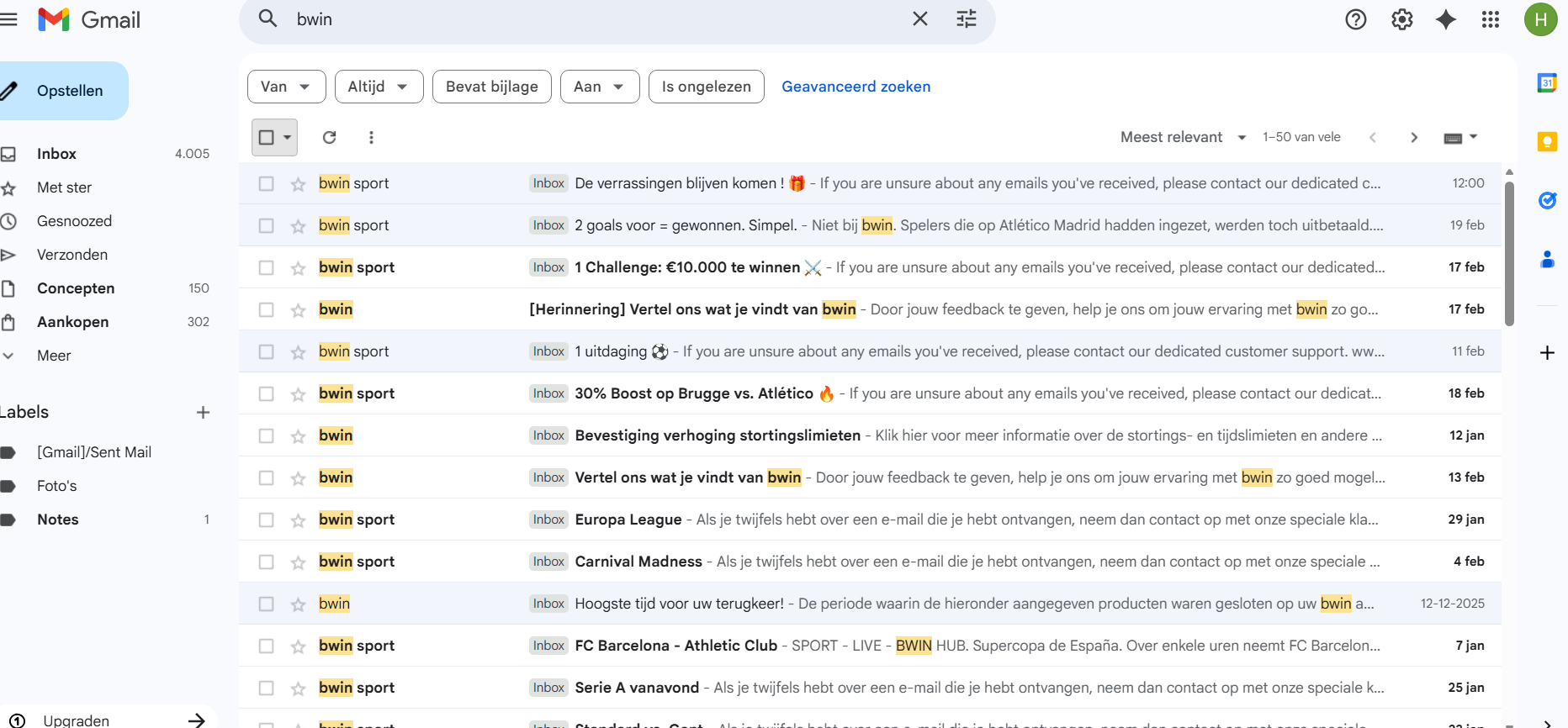Clear the bwin search query
This screenshot has height=728, width=1568.
(x=920, y=18)
